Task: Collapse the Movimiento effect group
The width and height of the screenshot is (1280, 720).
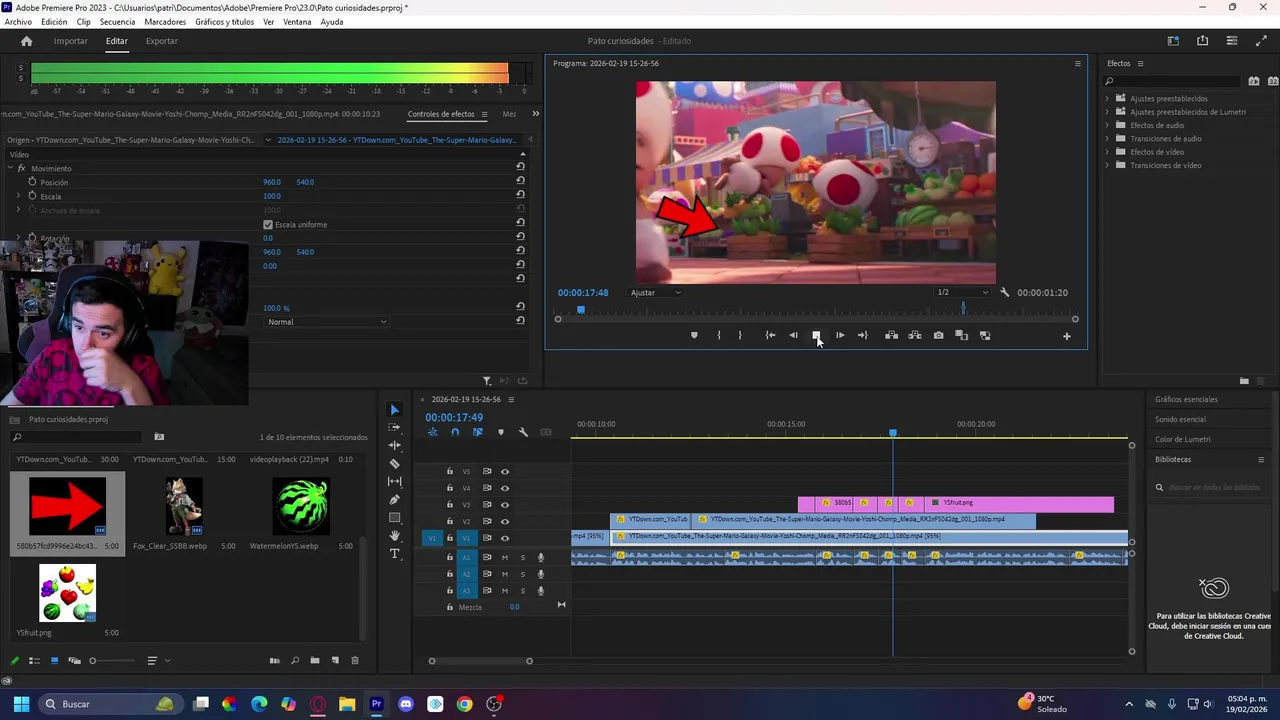Action: [10, 168]
